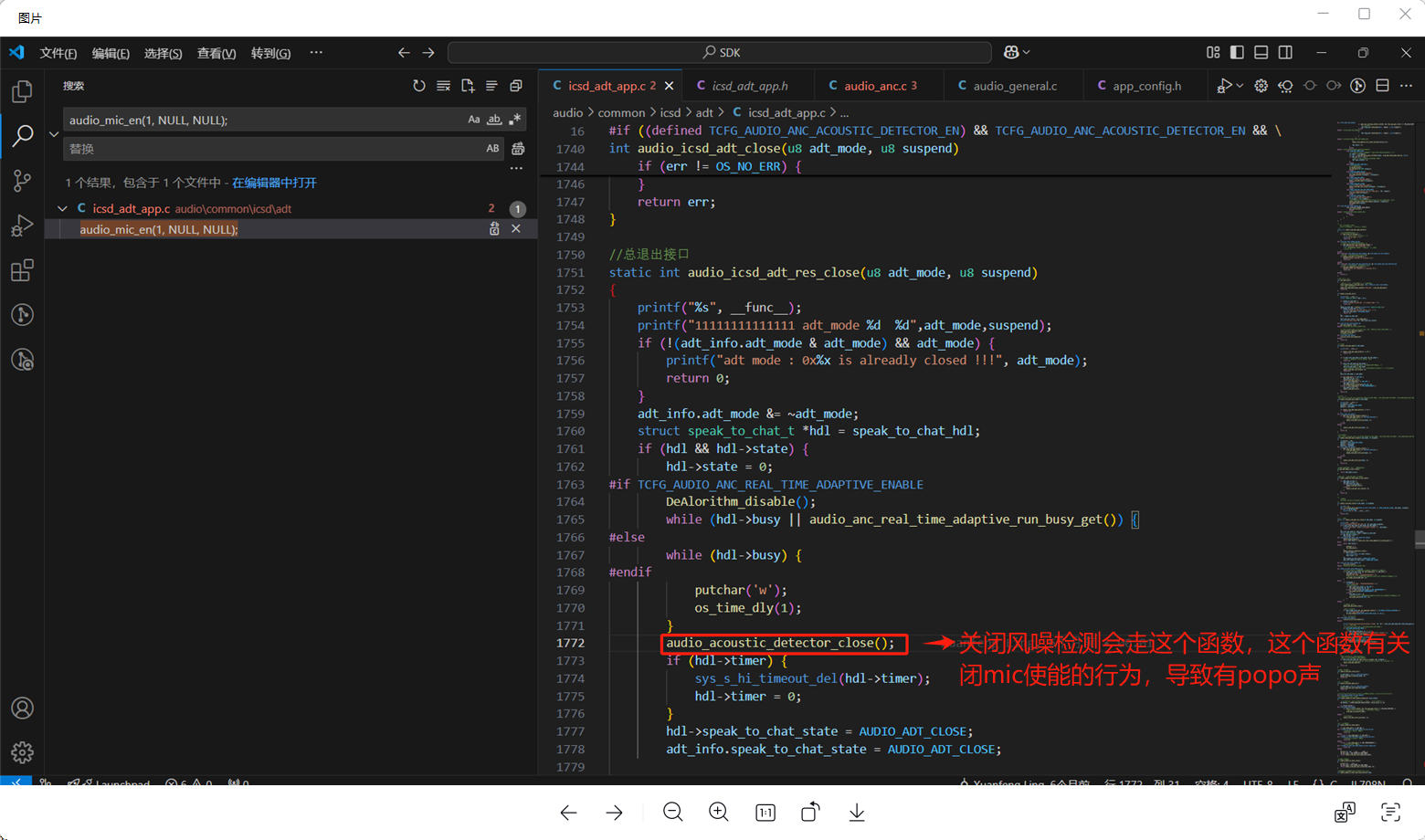Open the run button dropdown arrow
The height and width of the screenshot is (840, 1425).
(1240, 86)
